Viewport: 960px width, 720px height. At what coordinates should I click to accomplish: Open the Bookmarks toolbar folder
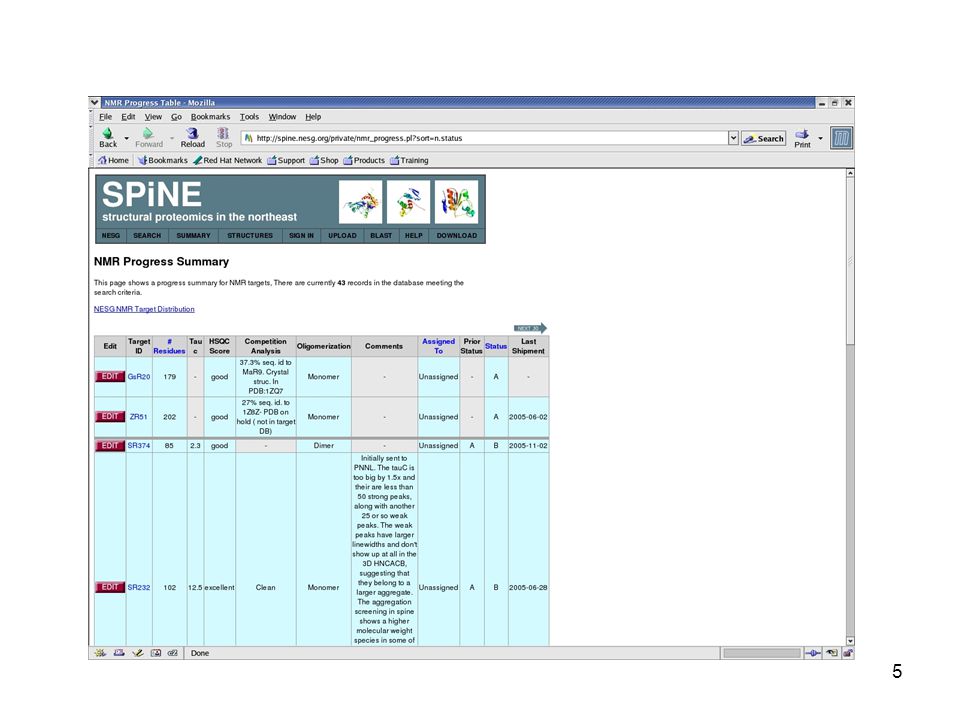tap(163, 160)
